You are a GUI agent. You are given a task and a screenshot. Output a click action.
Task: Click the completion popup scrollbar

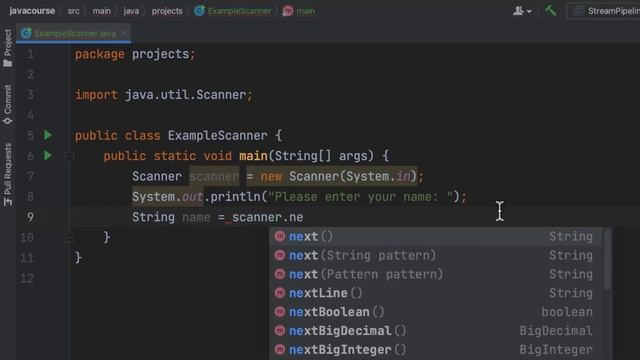click(x=607, y=259)
